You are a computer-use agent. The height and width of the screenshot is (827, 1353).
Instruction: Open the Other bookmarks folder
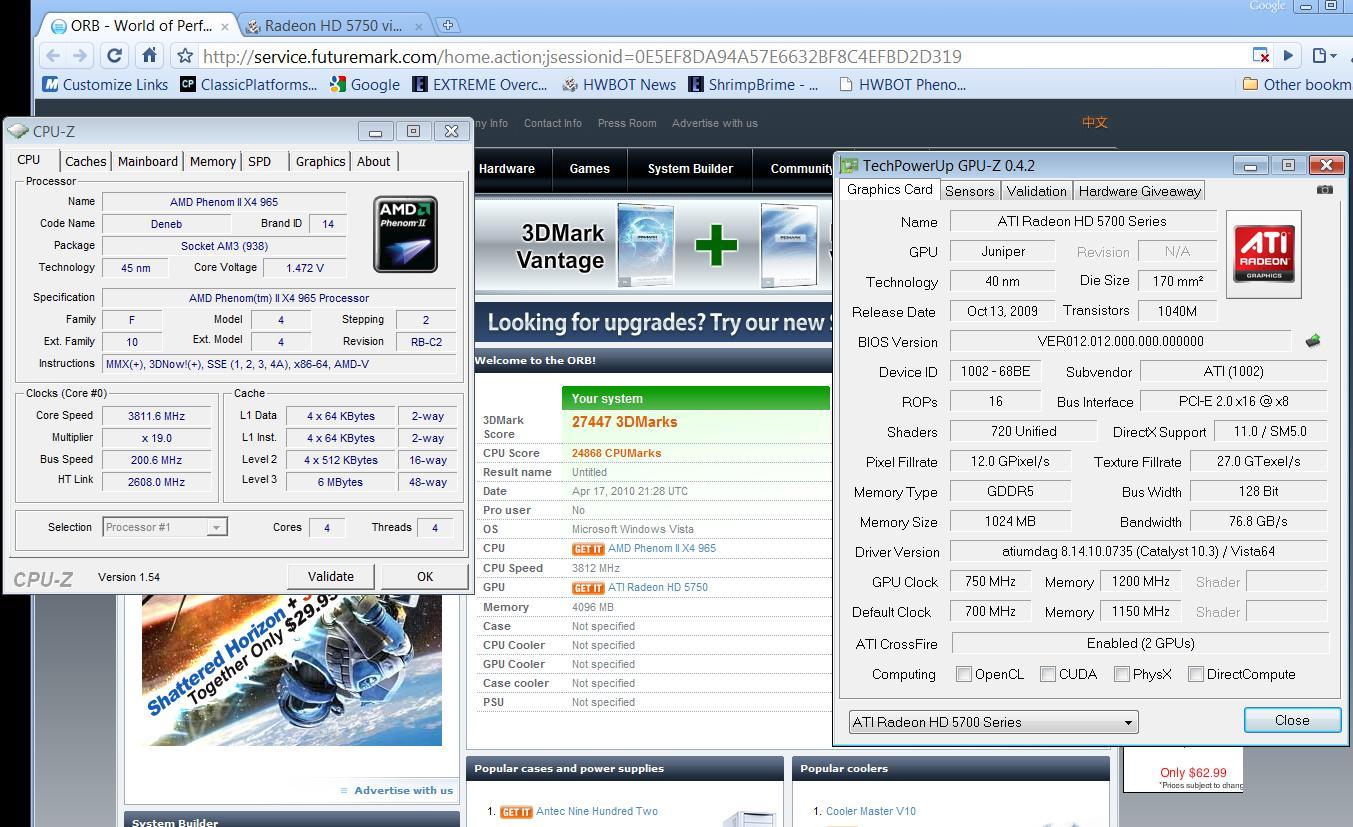click(1297, 85)
